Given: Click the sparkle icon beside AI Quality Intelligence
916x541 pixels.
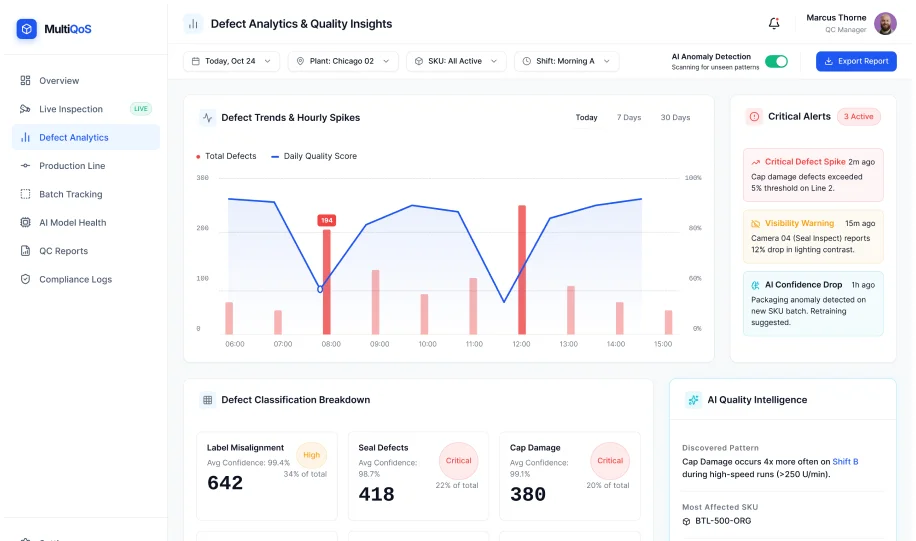Looking at the screenshot, I should [x=693, y=400].
